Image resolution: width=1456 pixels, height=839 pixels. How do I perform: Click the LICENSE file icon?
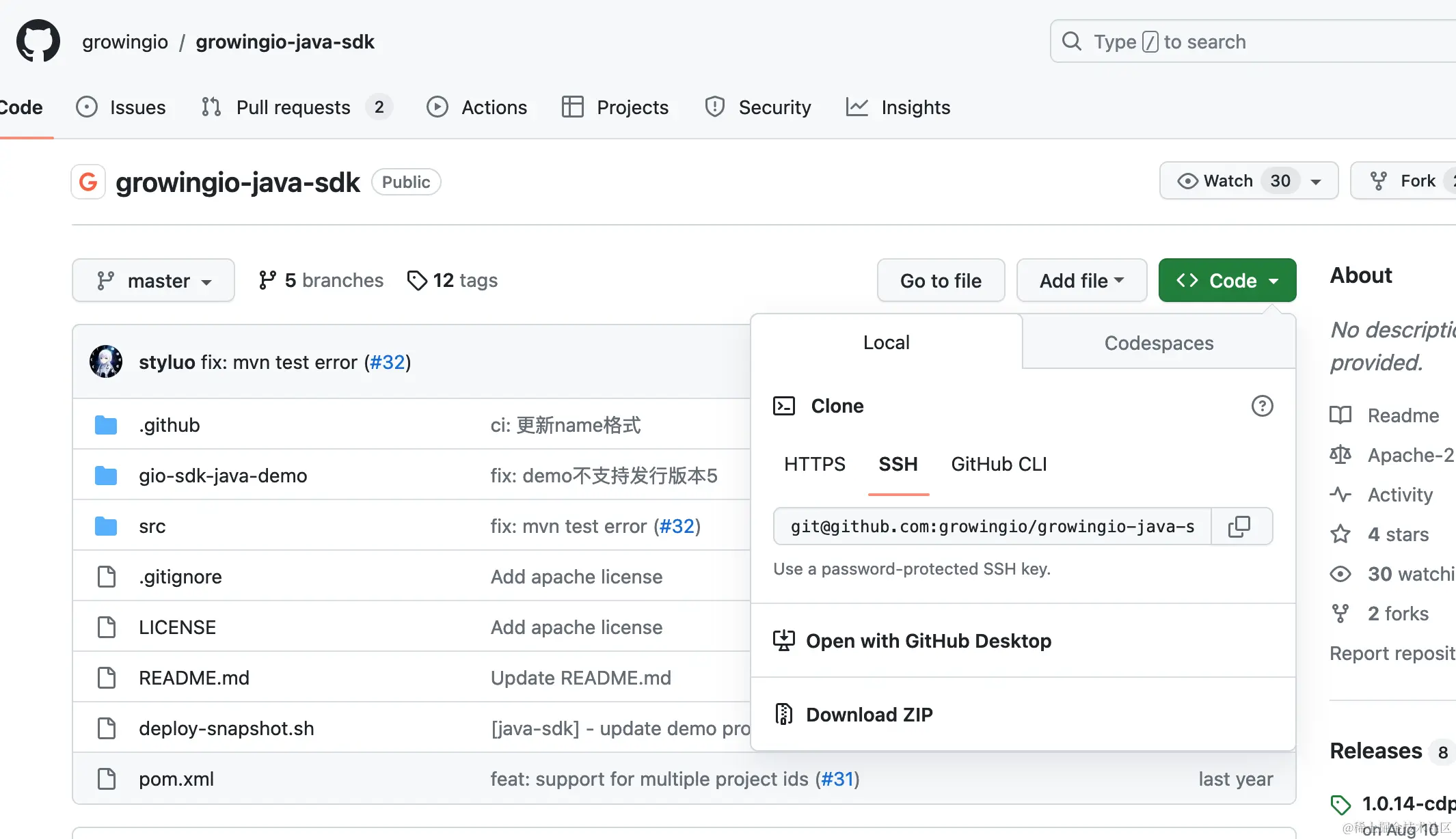[x=107, y=627]
